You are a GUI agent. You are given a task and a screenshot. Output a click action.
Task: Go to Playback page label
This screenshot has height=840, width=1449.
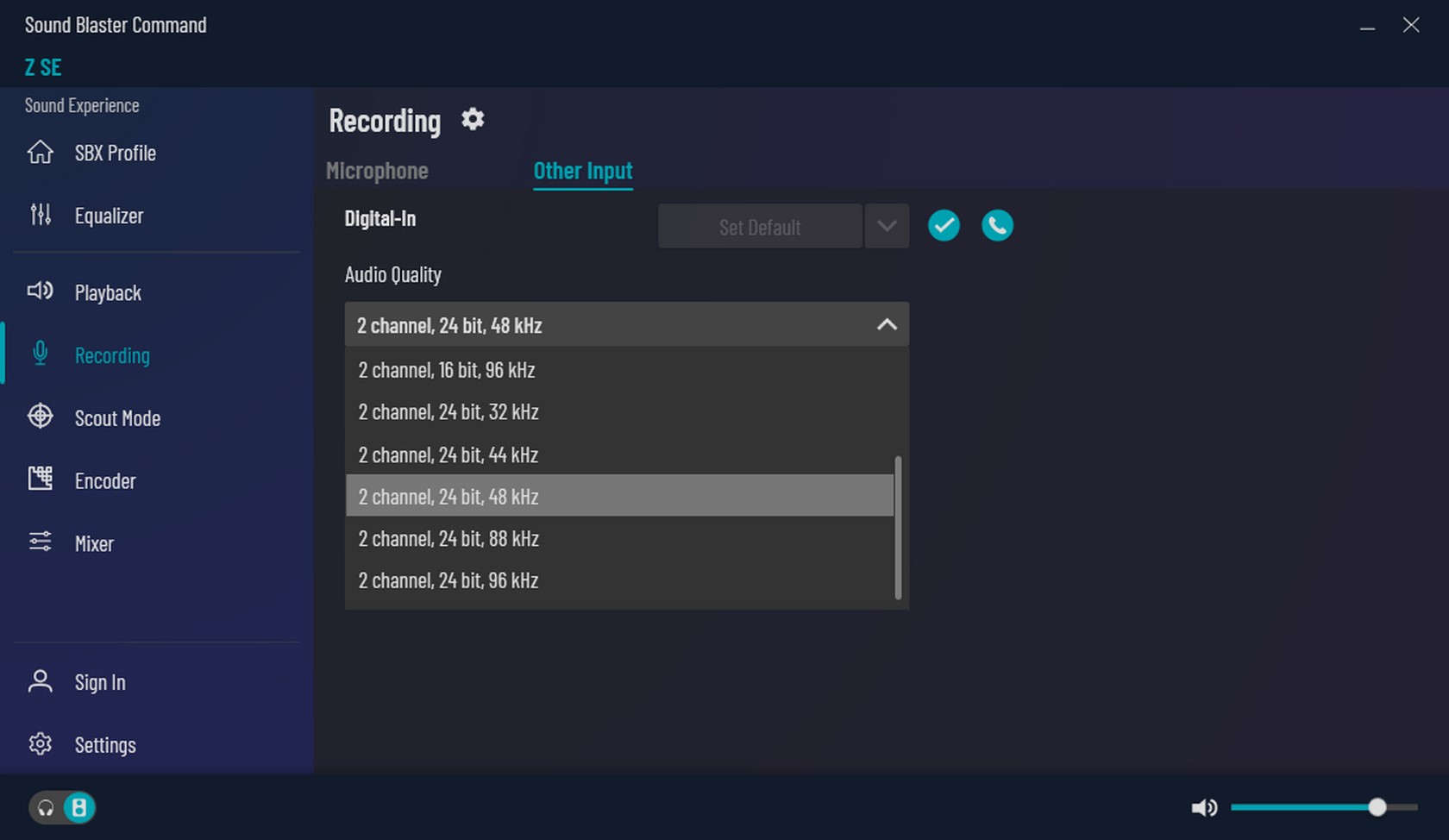tap(108, 292)
